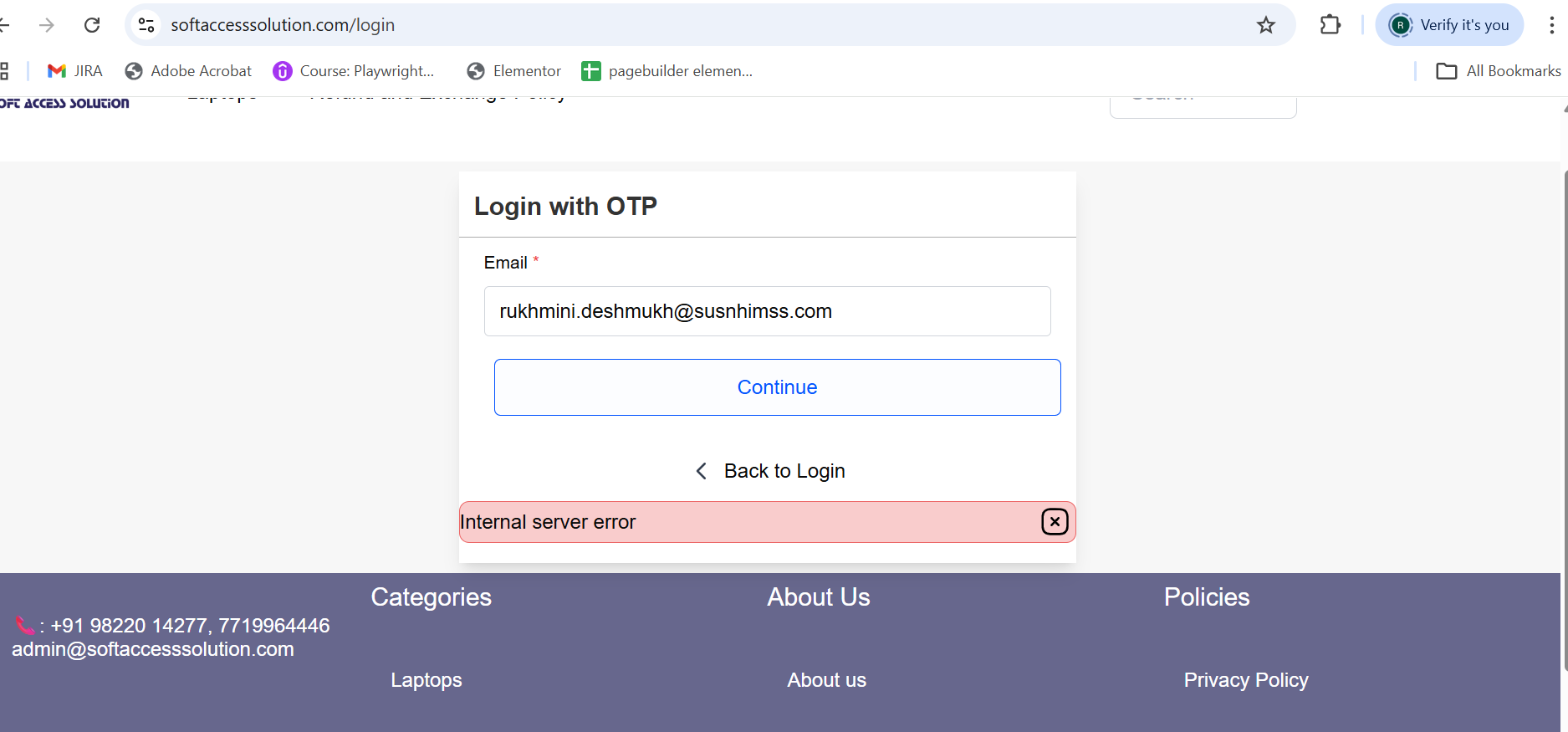This screenshot has width=1568, height=732.
Task: Expand All Bookmarks folder
Action: click(1499, 71)
